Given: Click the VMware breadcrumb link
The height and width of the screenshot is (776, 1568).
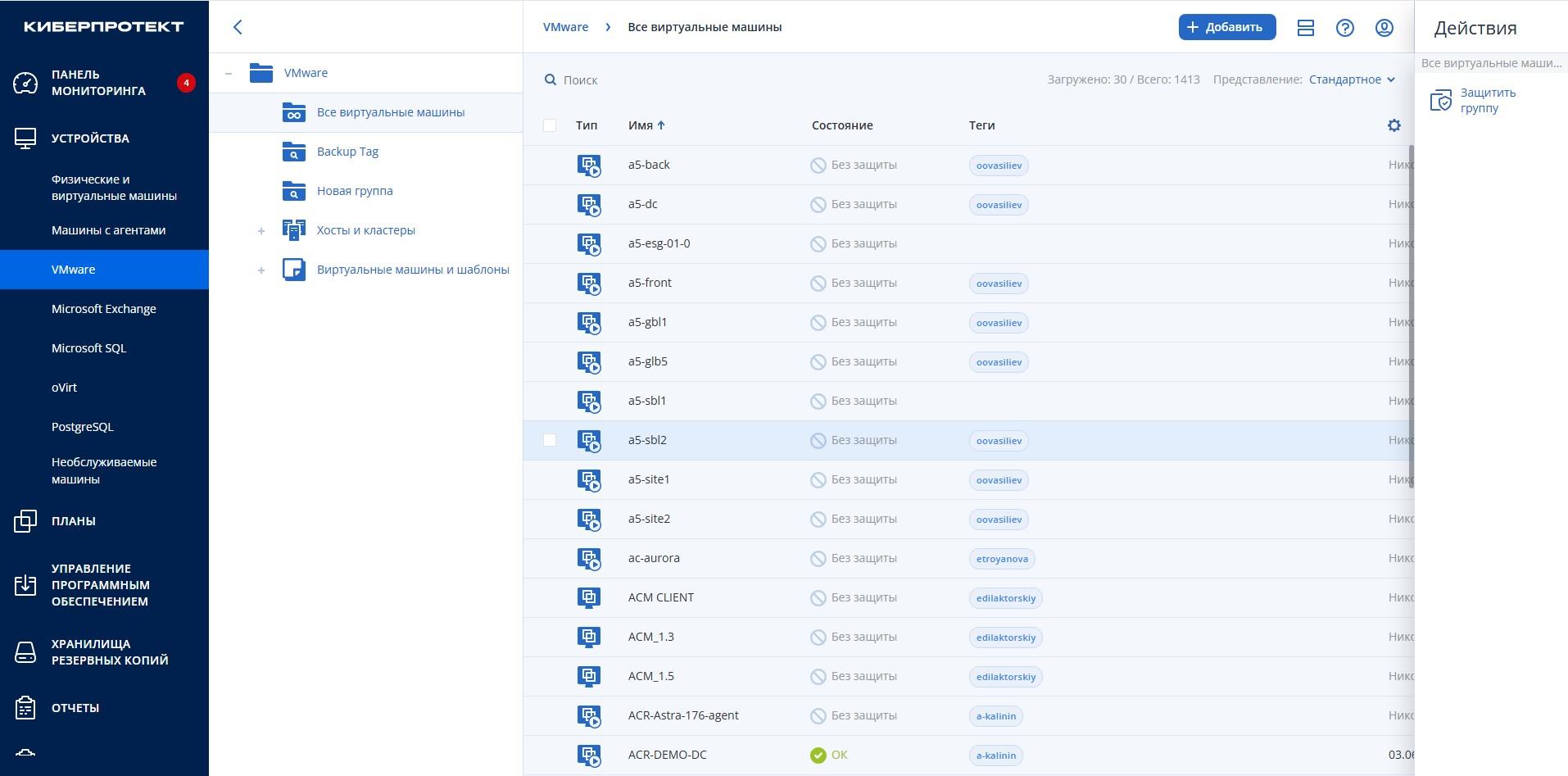Looking at the screenshot, I should point(565,27).
